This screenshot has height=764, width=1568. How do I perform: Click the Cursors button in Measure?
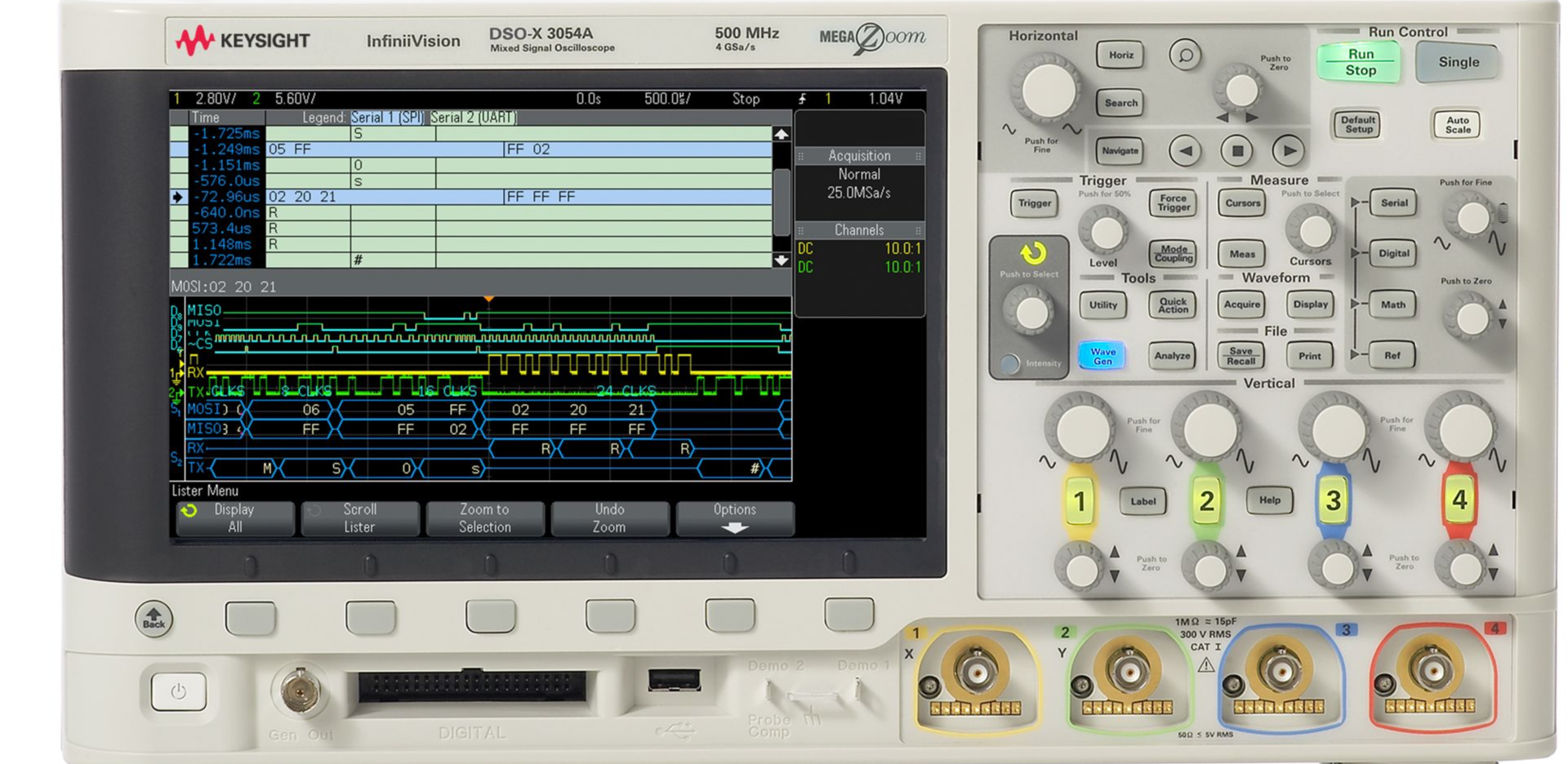coord(1242,203)
